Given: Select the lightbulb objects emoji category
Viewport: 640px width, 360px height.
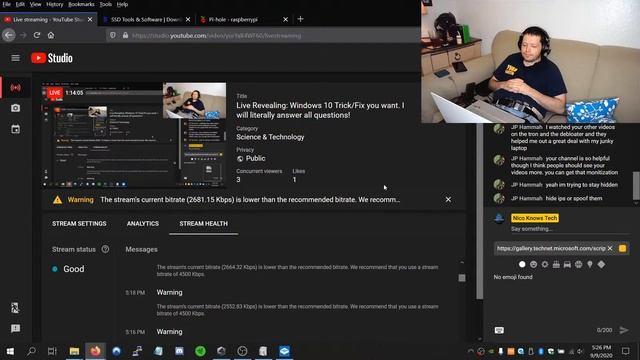Looking at the screenshot, I should click(x=590, y=264).
